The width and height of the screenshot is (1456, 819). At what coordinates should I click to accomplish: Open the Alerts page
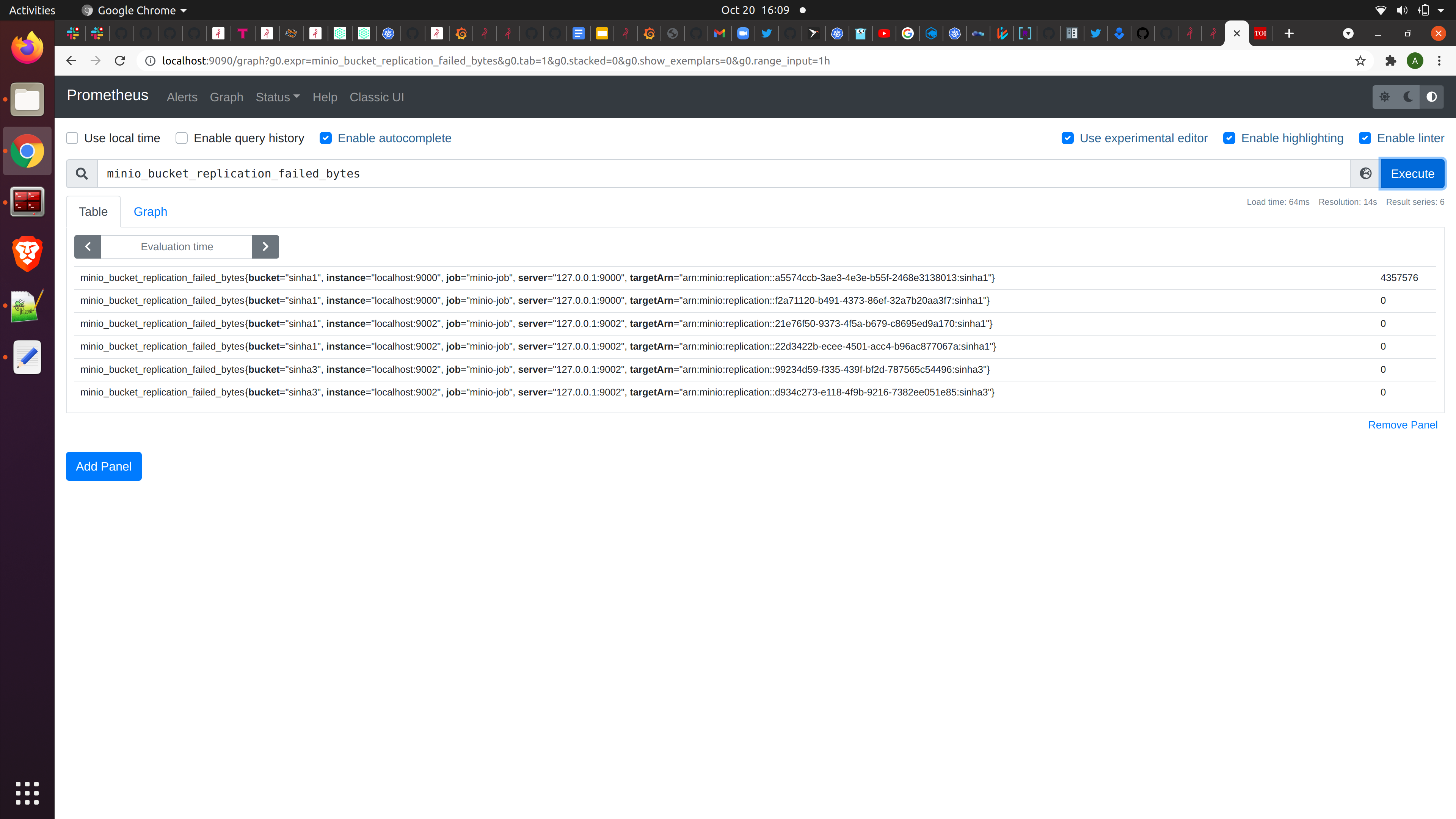pyautogui.click(x=182, y=97)
